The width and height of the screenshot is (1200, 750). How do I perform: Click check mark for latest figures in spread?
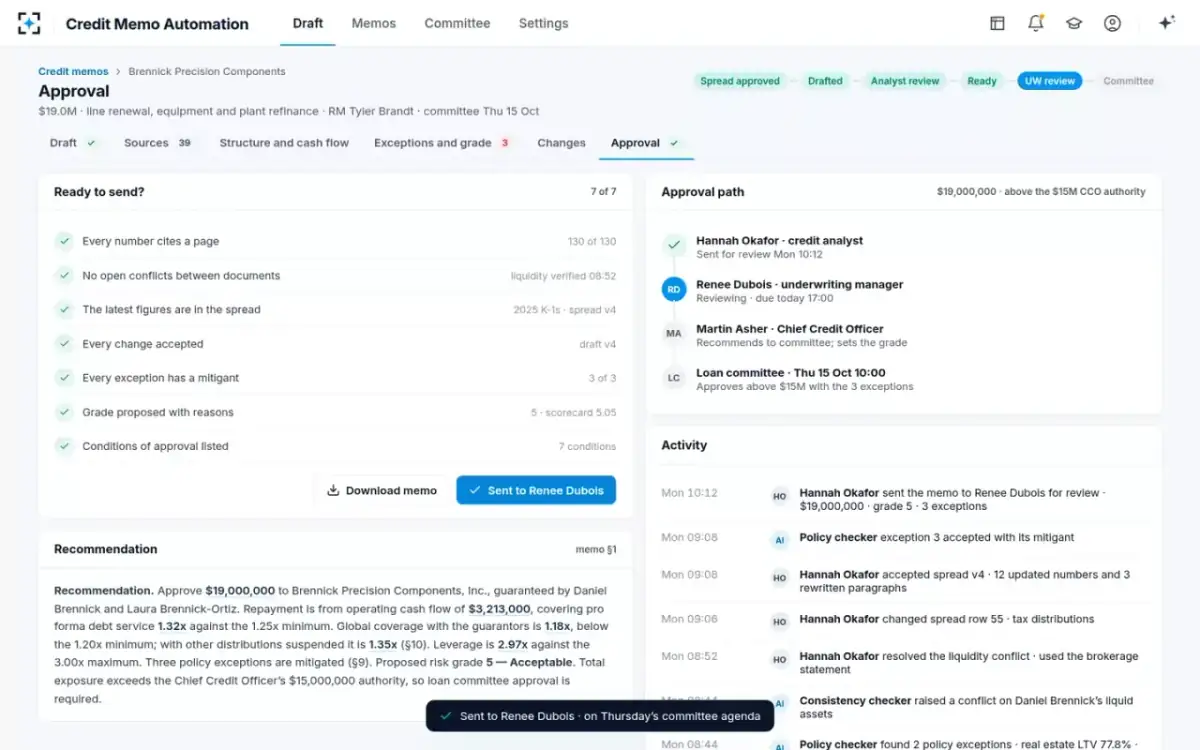[x=64, y=310]
